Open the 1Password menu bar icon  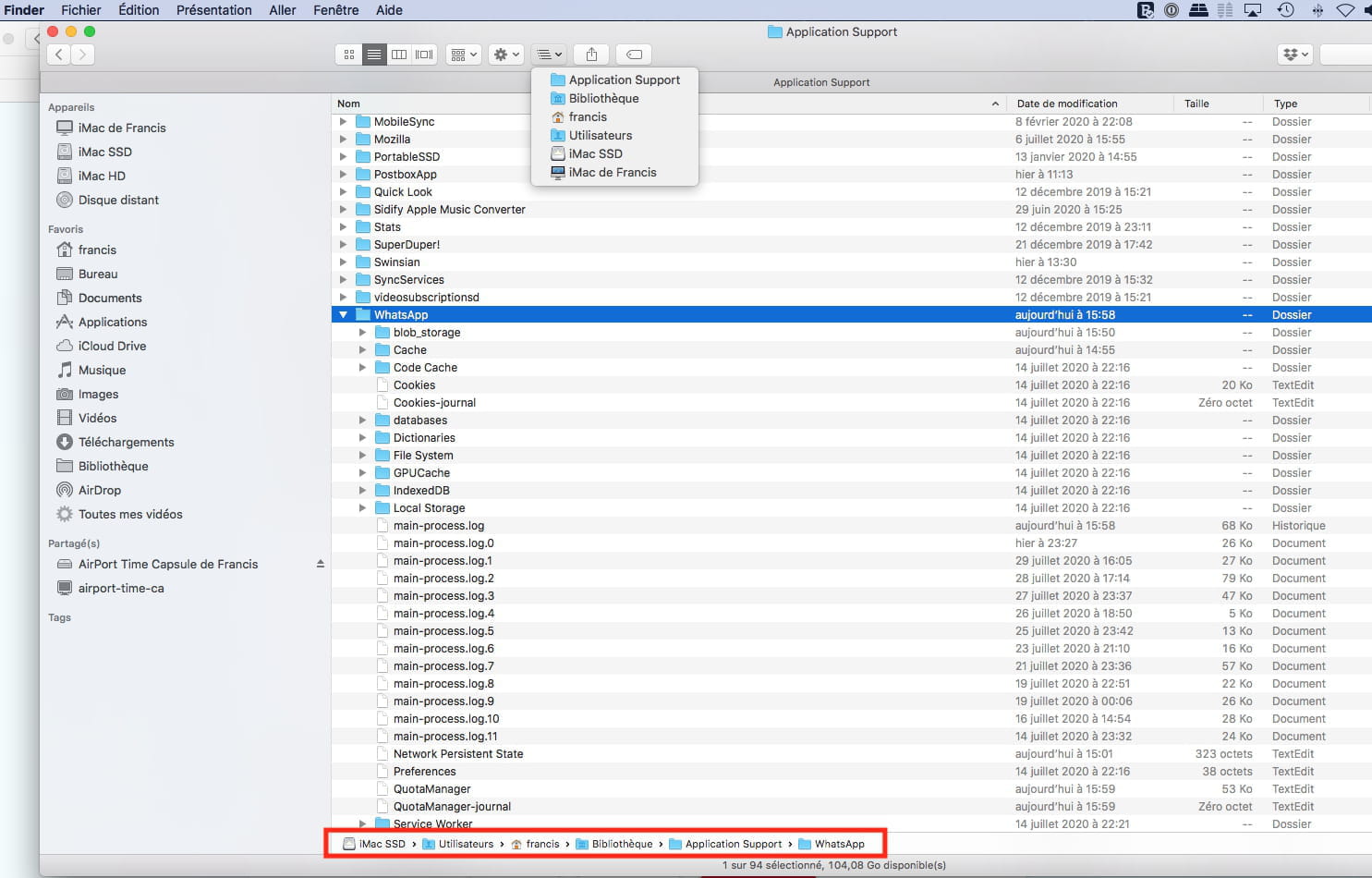(x=1172, y=10)
